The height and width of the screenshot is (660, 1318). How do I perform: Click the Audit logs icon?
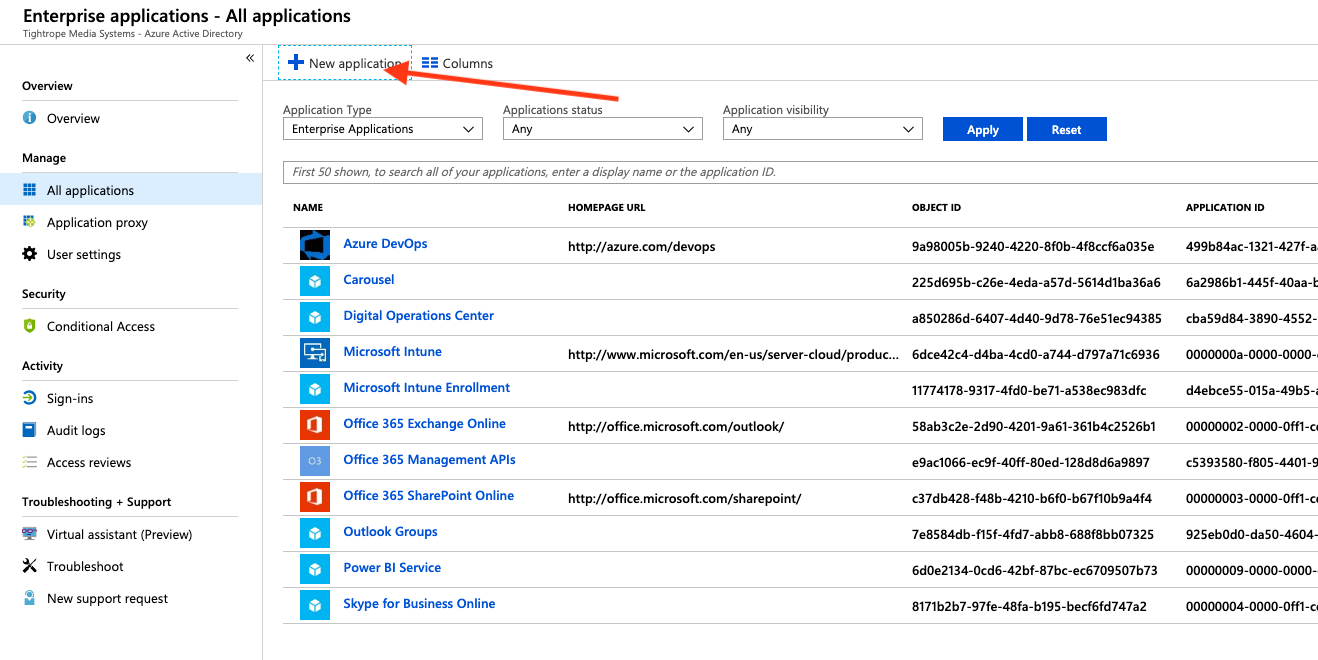point(29,430)
